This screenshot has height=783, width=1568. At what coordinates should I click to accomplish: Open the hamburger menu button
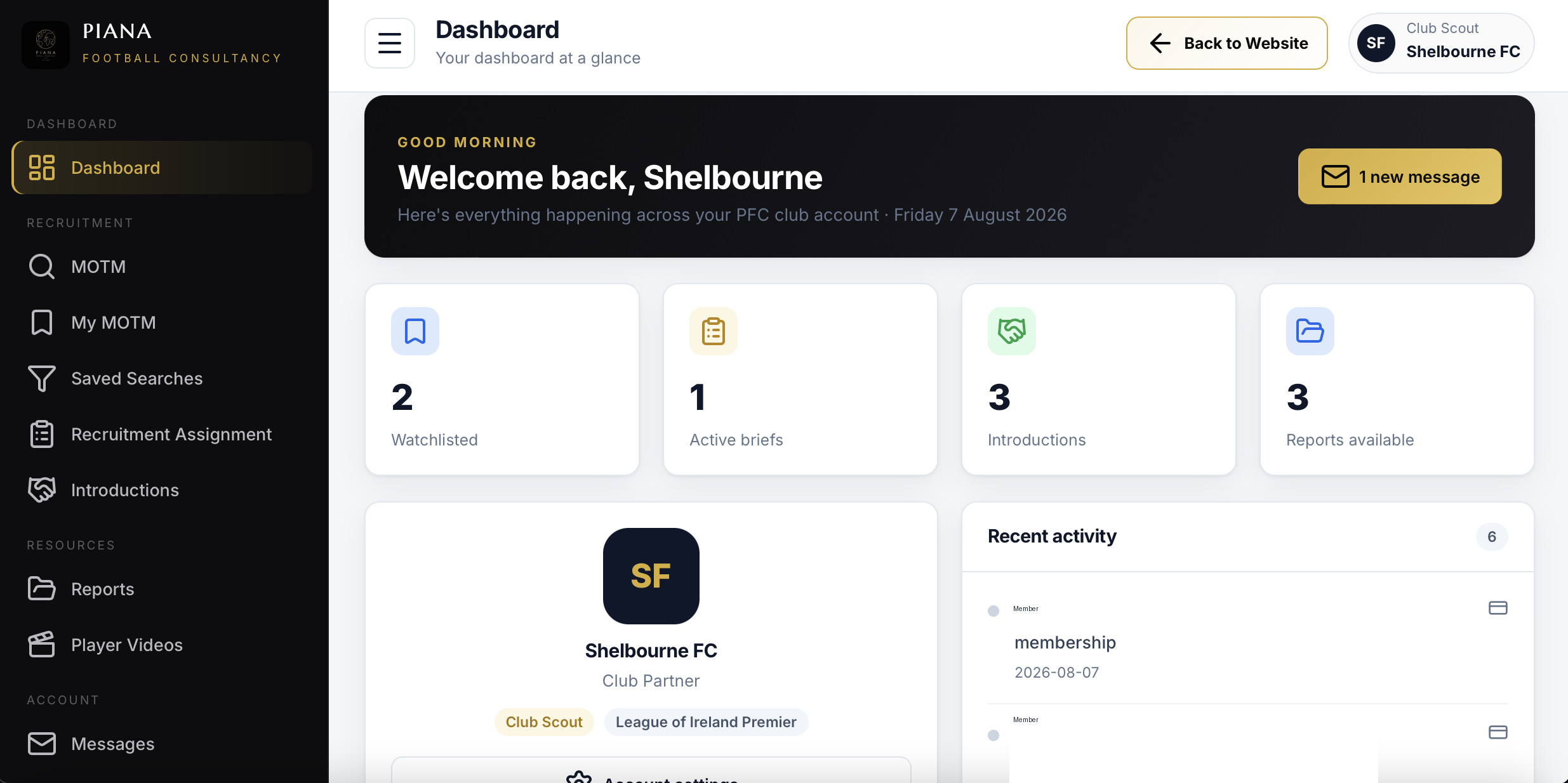[390, 43]
